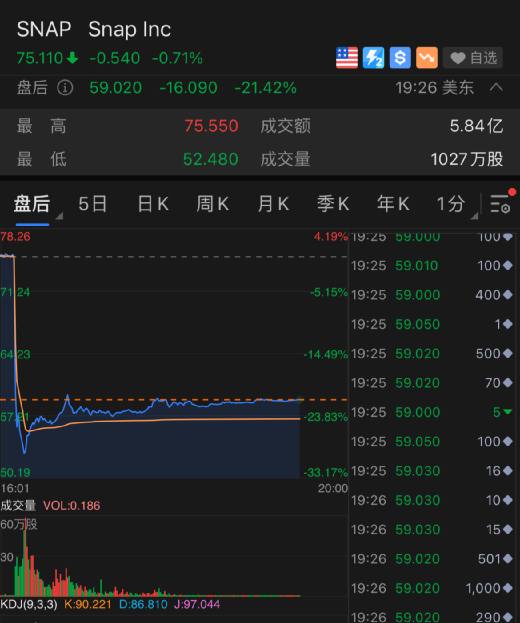Switch to the 日K tab
Screen dimensions: 520x623
[x=153, y=204]
